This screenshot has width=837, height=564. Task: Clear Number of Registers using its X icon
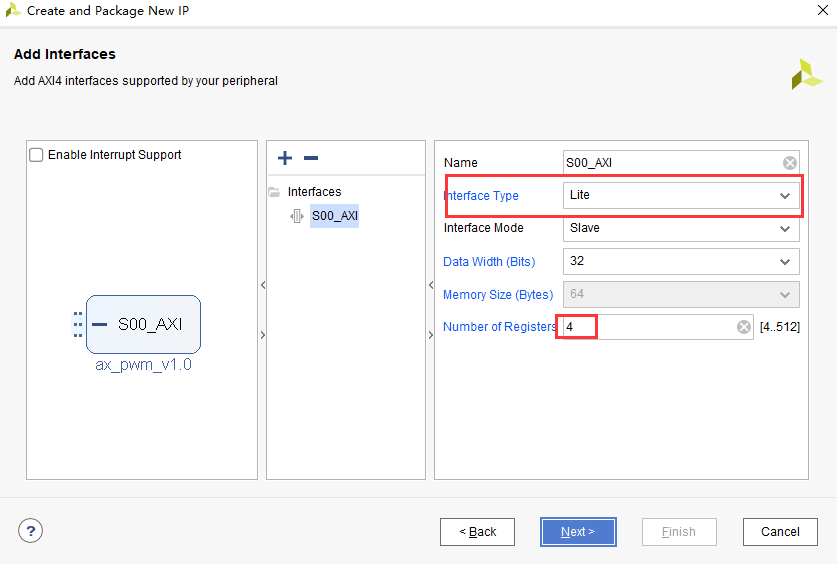[744, 327]
